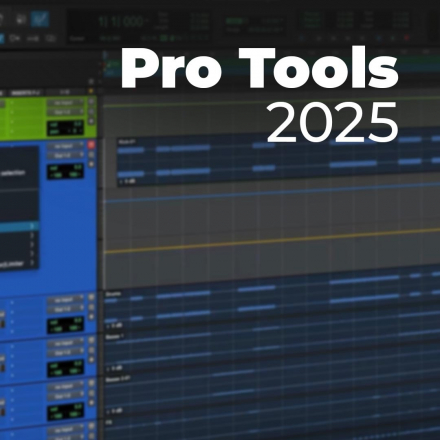Click the blue playhead marker in the ruler

[105, 55]
